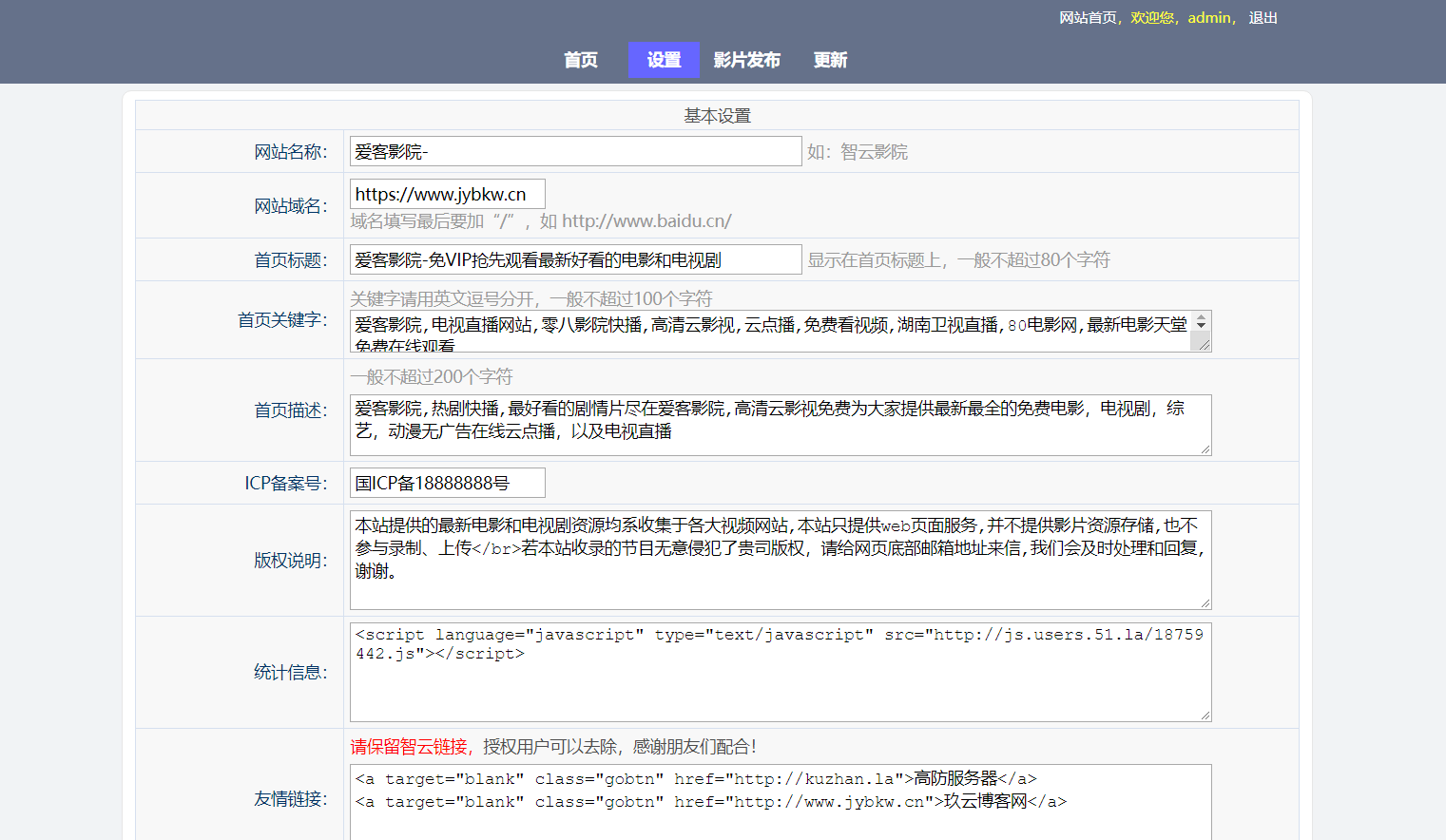Click the 首页关键字 keywords textarea
Viewport: 1446px width, 840px height.
pos(761,331)
